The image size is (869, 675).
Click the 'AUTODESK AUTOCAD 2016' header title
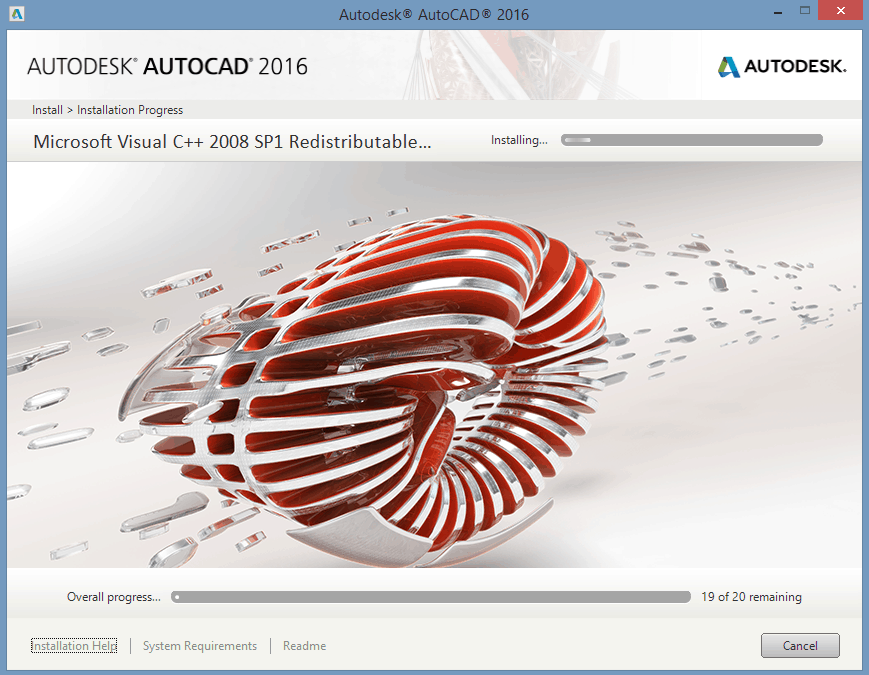click(167, 67)
